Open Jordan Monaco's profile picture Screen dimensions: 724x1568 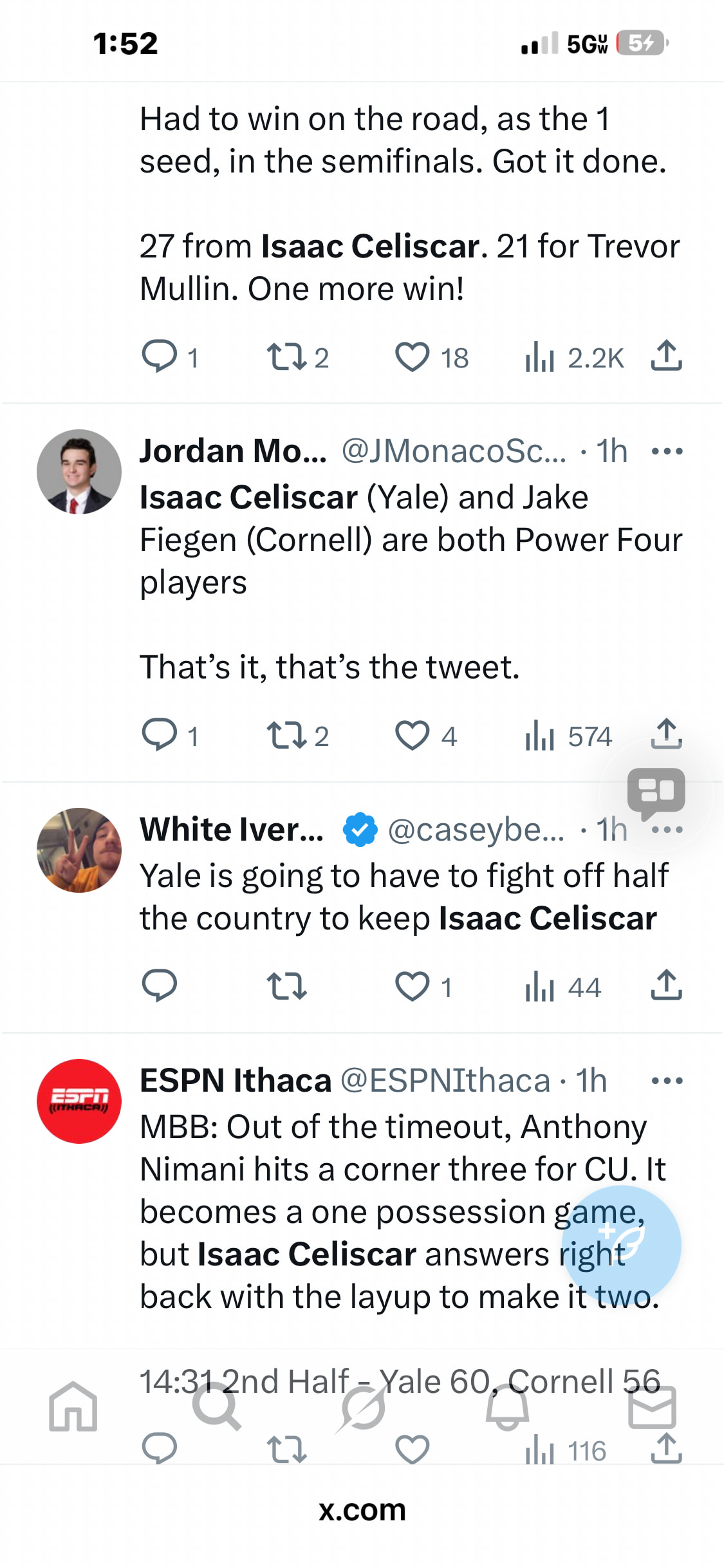pyautogui.click(x=79, y=472)
